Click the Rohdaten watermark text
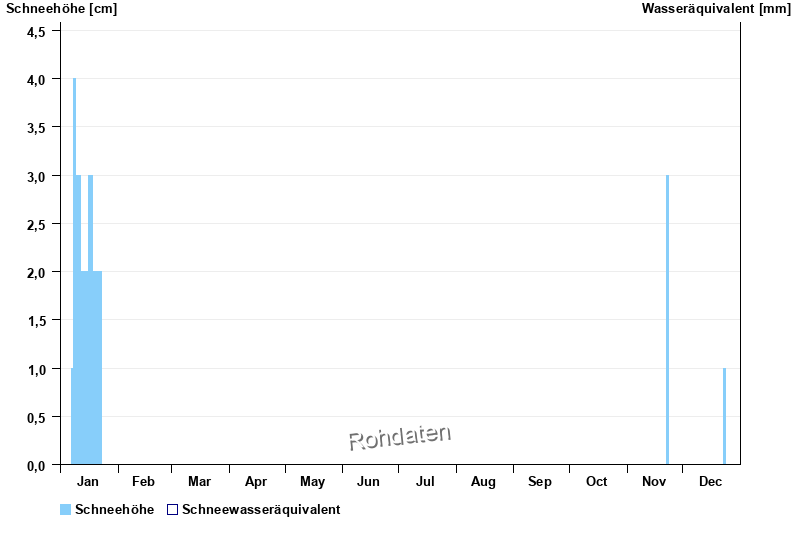This screenshot has height=550, width=800. [x=400, y=437]
